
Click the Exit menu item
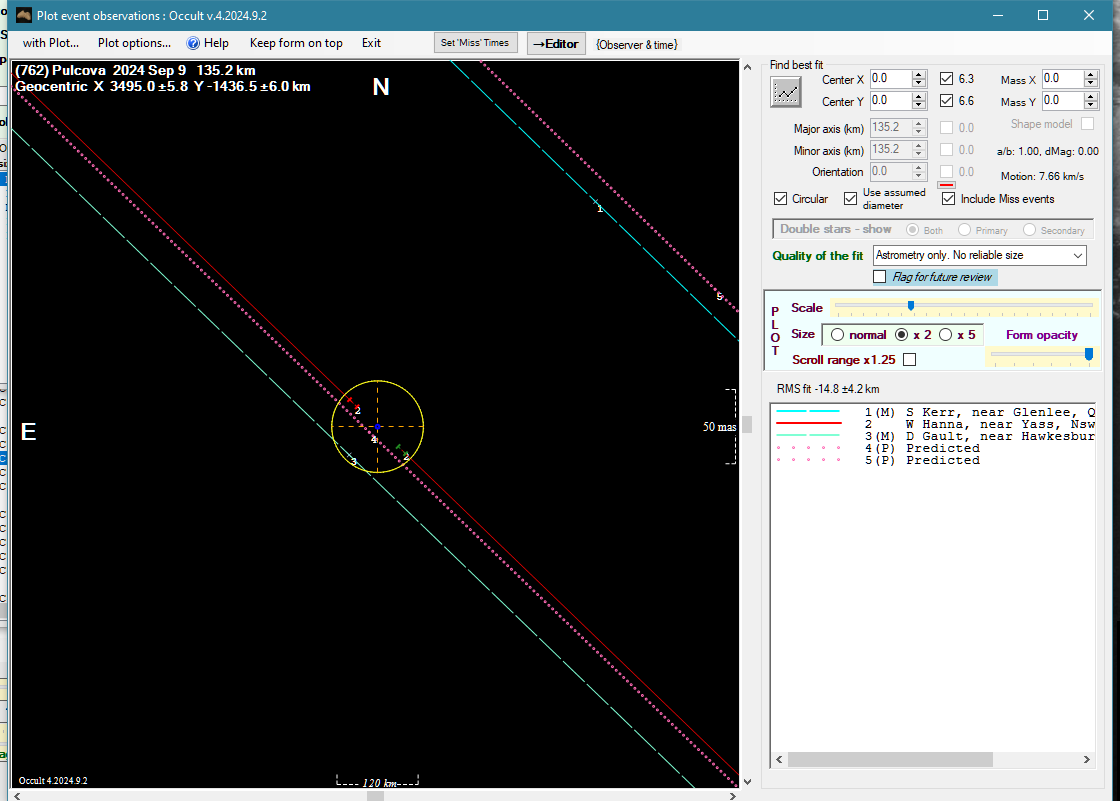point(371,43)
